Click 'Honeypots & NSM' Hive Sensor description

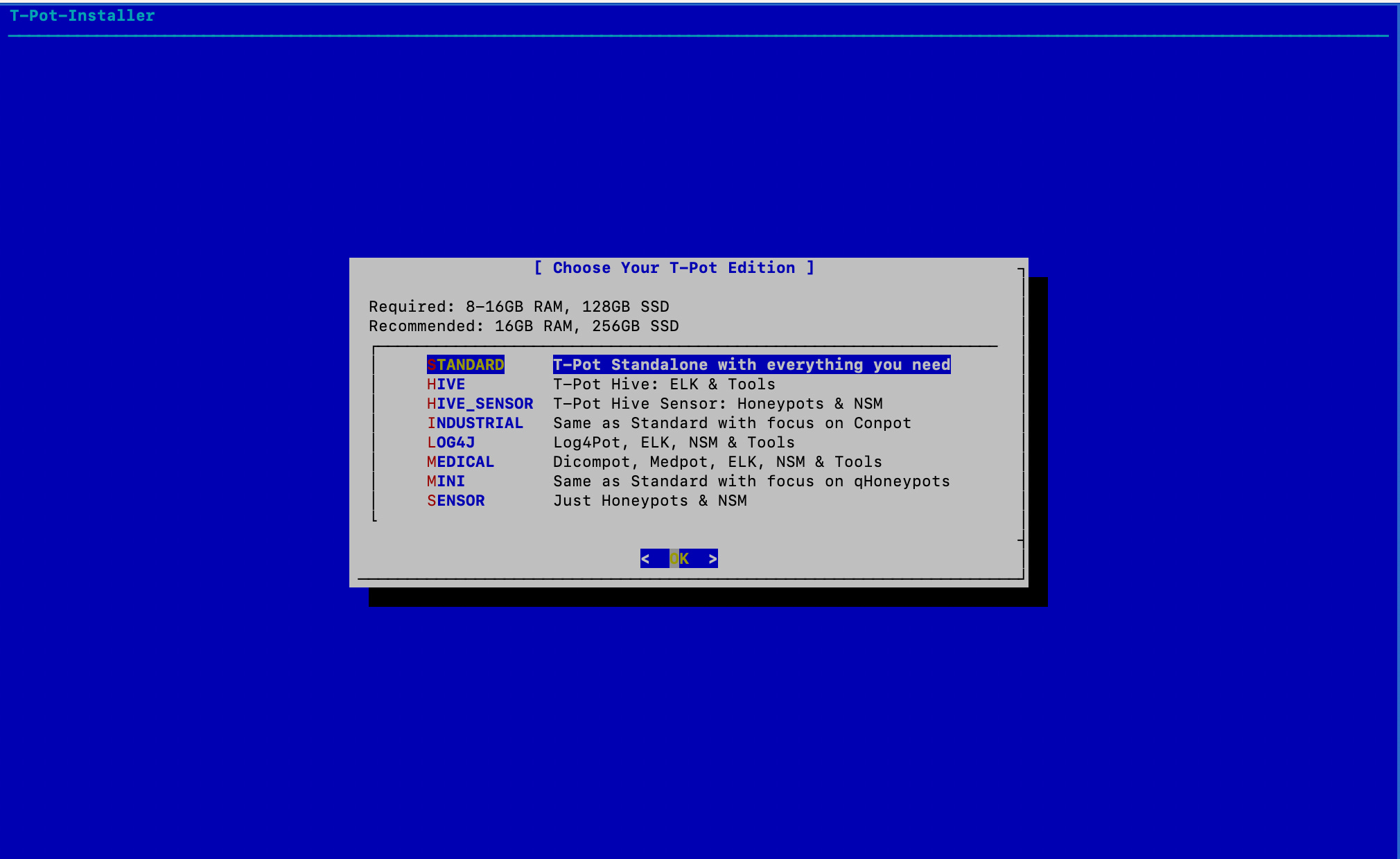point(810,403)
